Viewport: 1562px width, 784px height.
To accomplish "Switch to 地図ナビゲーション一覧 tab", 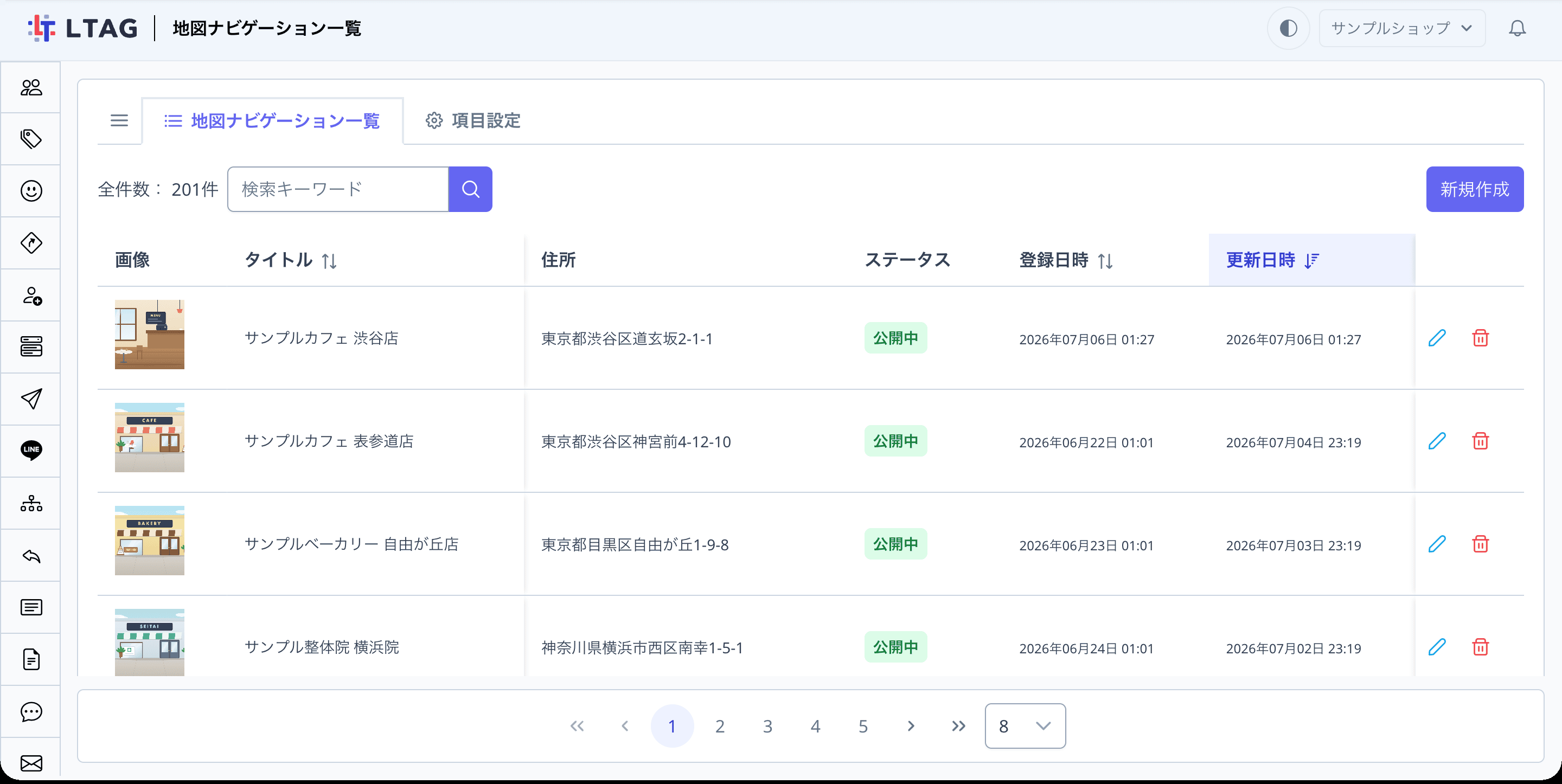I will pyautogui.click(x=272, y=121).
